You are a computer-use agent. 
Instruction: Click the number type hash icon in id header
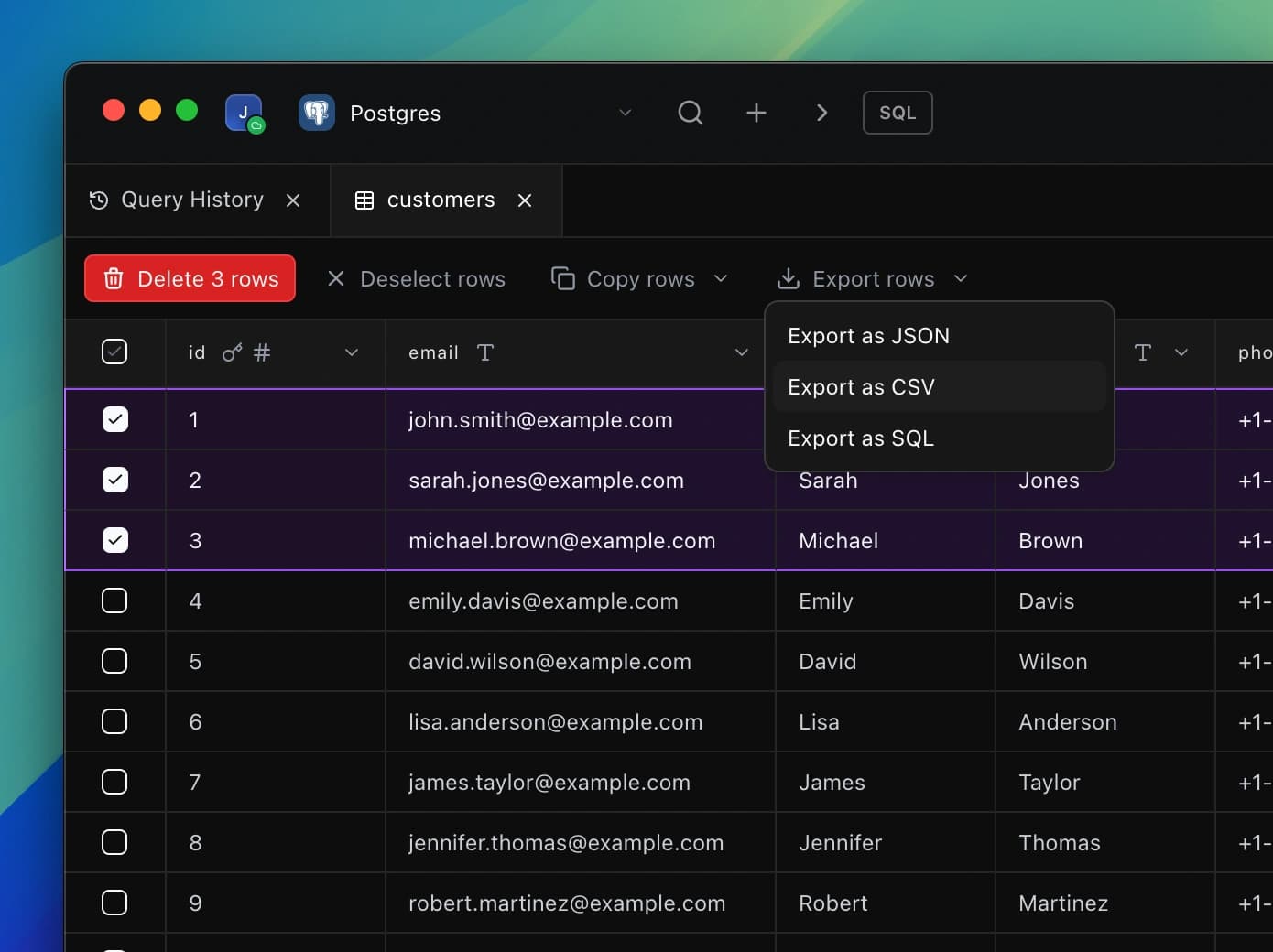(x=262, y=352)
